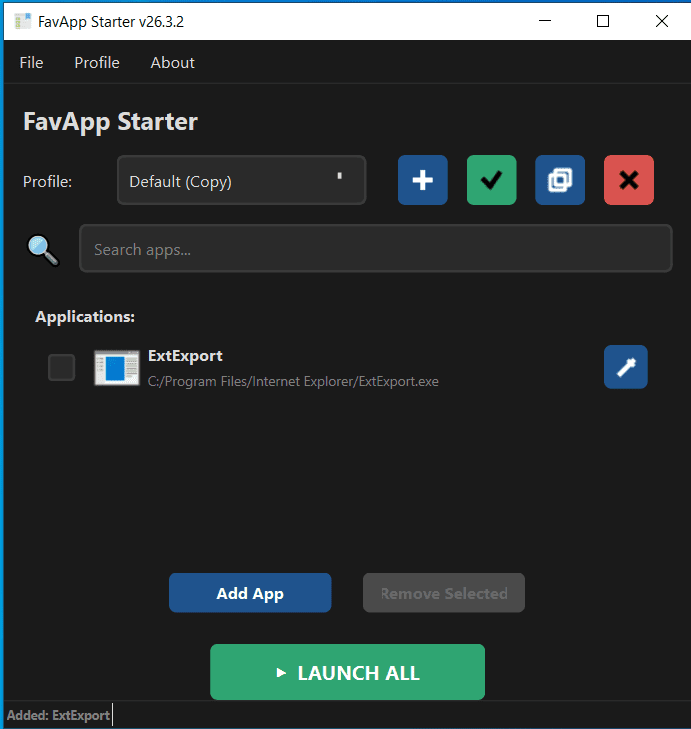Click the C:/Program Files/Internet Explorer/ExtExport.exe path
691x729 pixels.
point(293,381)
